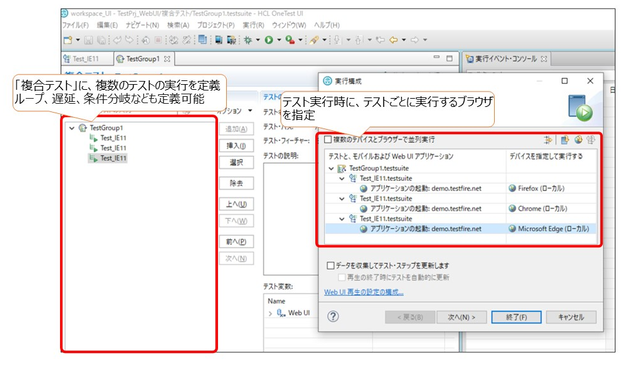Click the 上へ(U) button
The height and width of the screenshot is (372, 630).
[236, 204]
